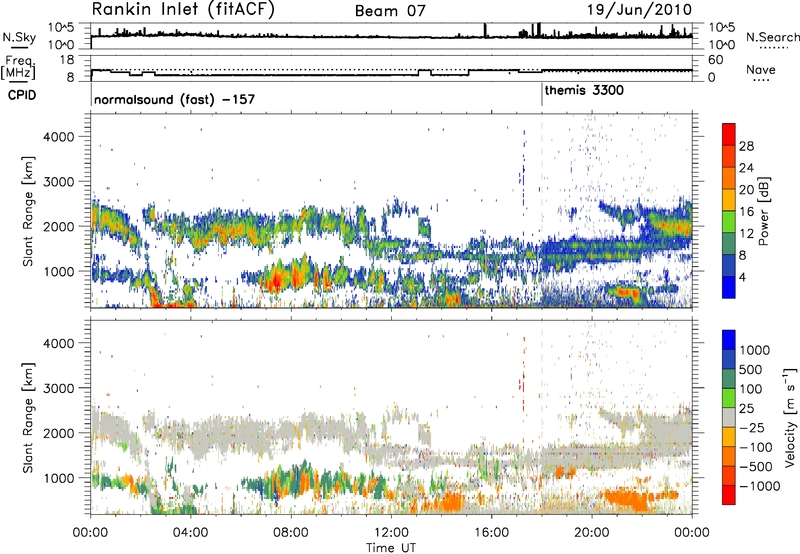
Task: Click the 'Velocity [m s-1]' colorbar label
Action: click(x=790, y=417)
